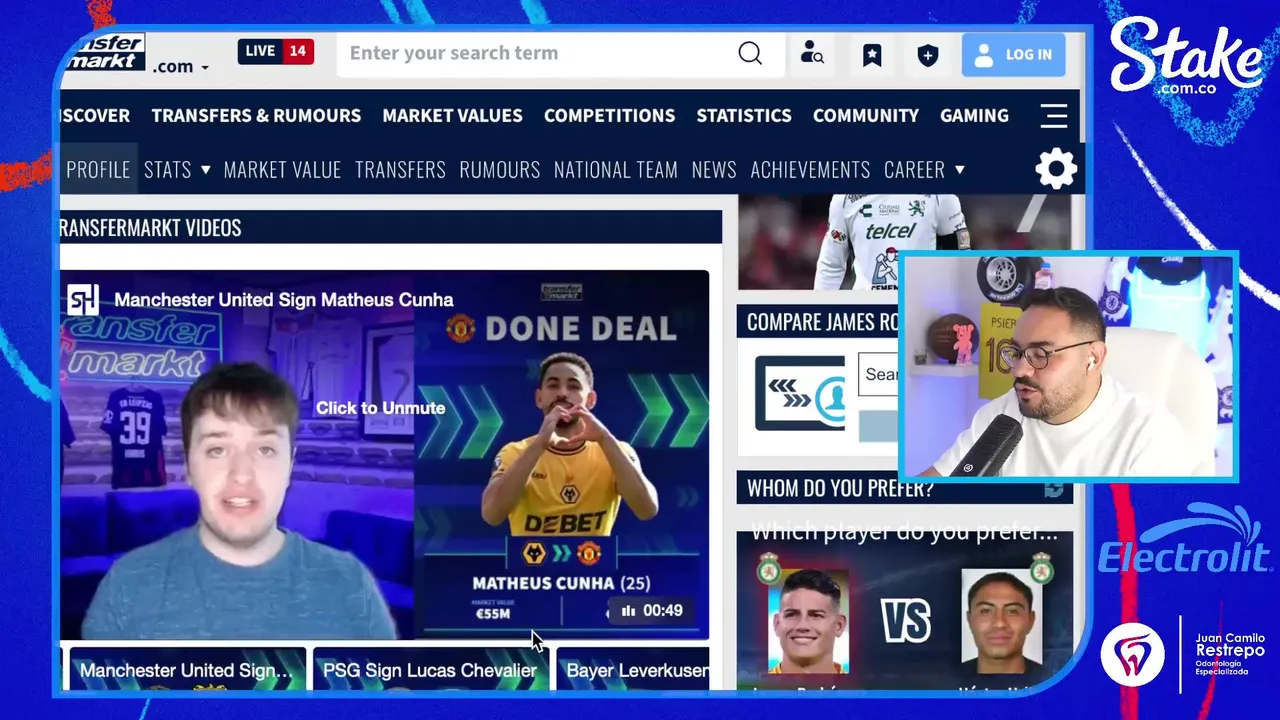Refresh the Whom do you prefer poll
1280x720 pixels.
(x=1054, y=489)
